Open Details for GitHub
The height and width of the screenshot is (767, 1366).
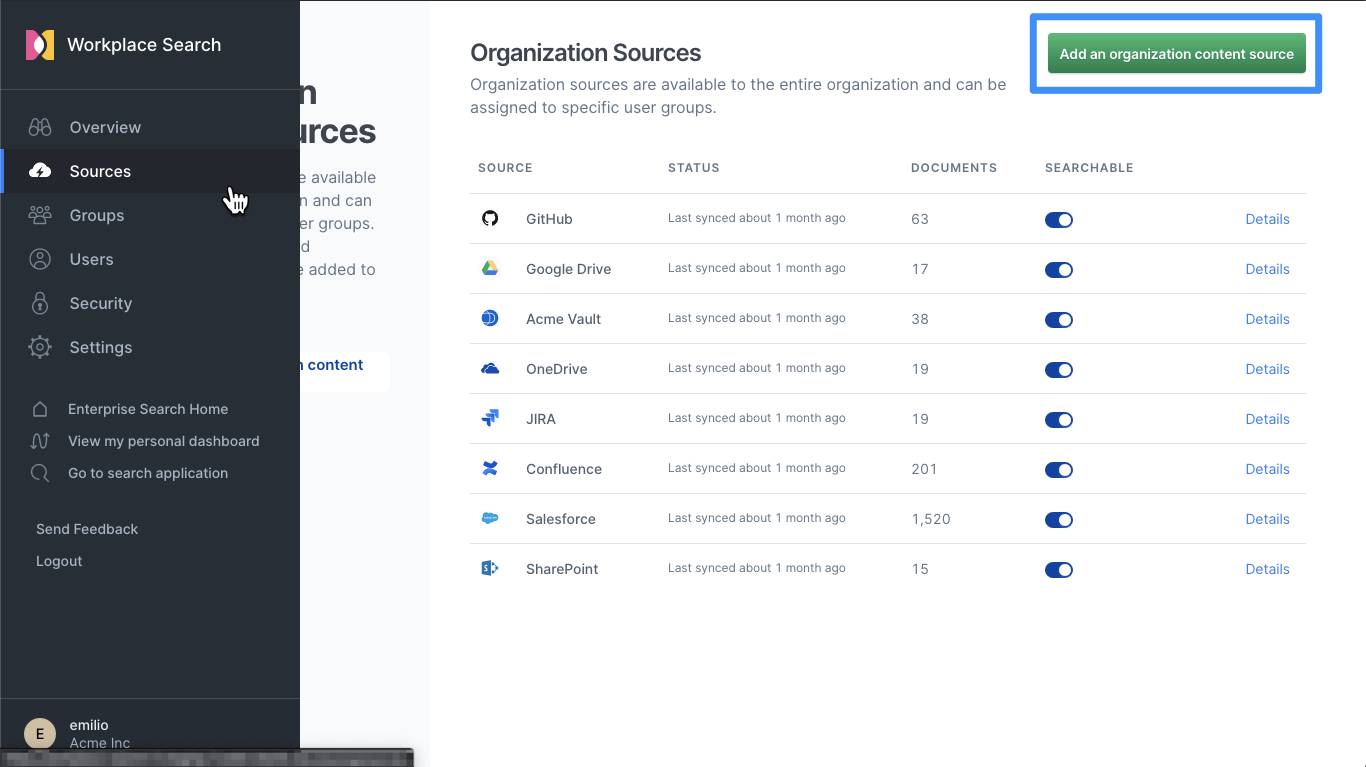[x=1267, y=219]
